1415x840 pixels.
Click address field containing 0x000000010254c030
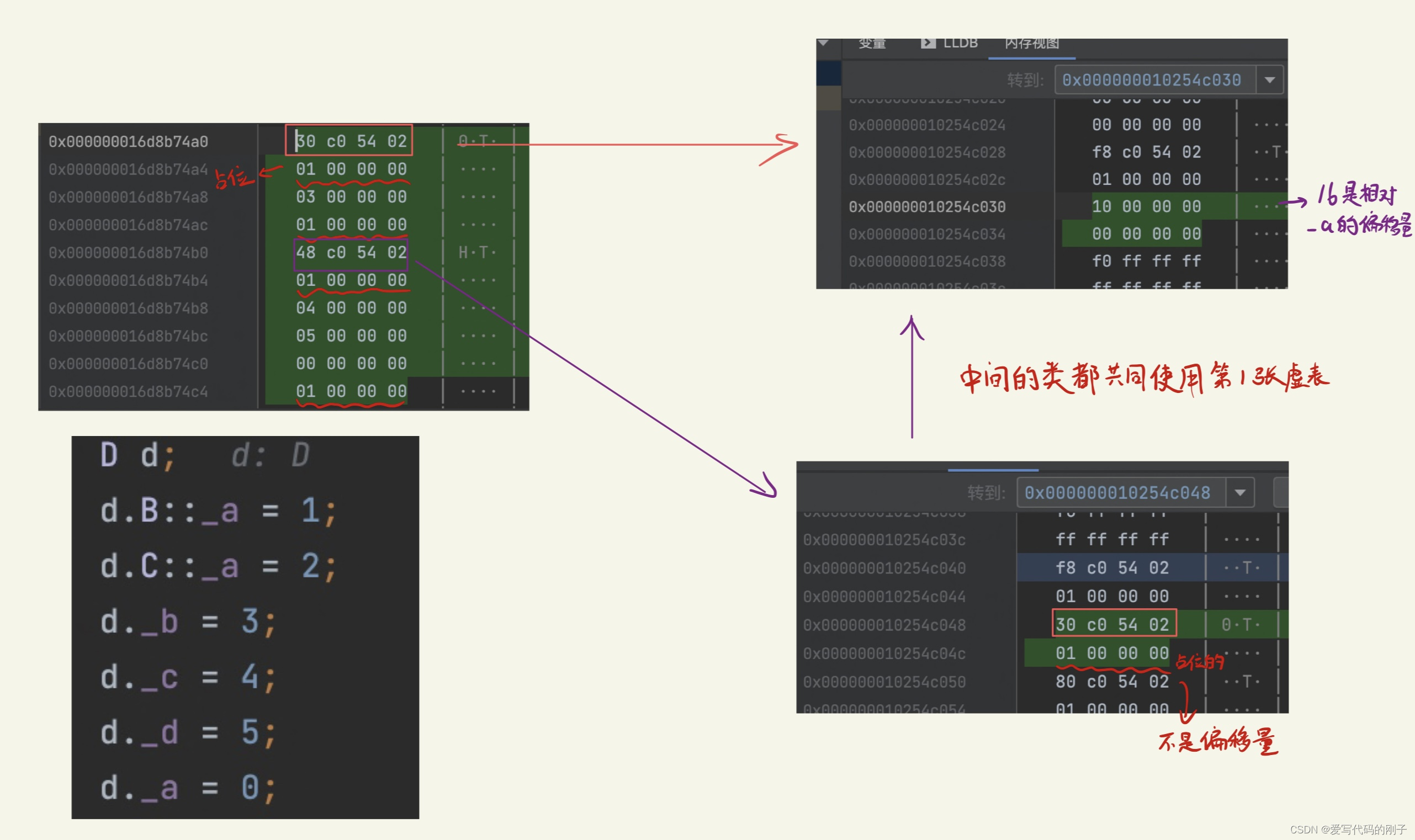(x=1151, y=80)
